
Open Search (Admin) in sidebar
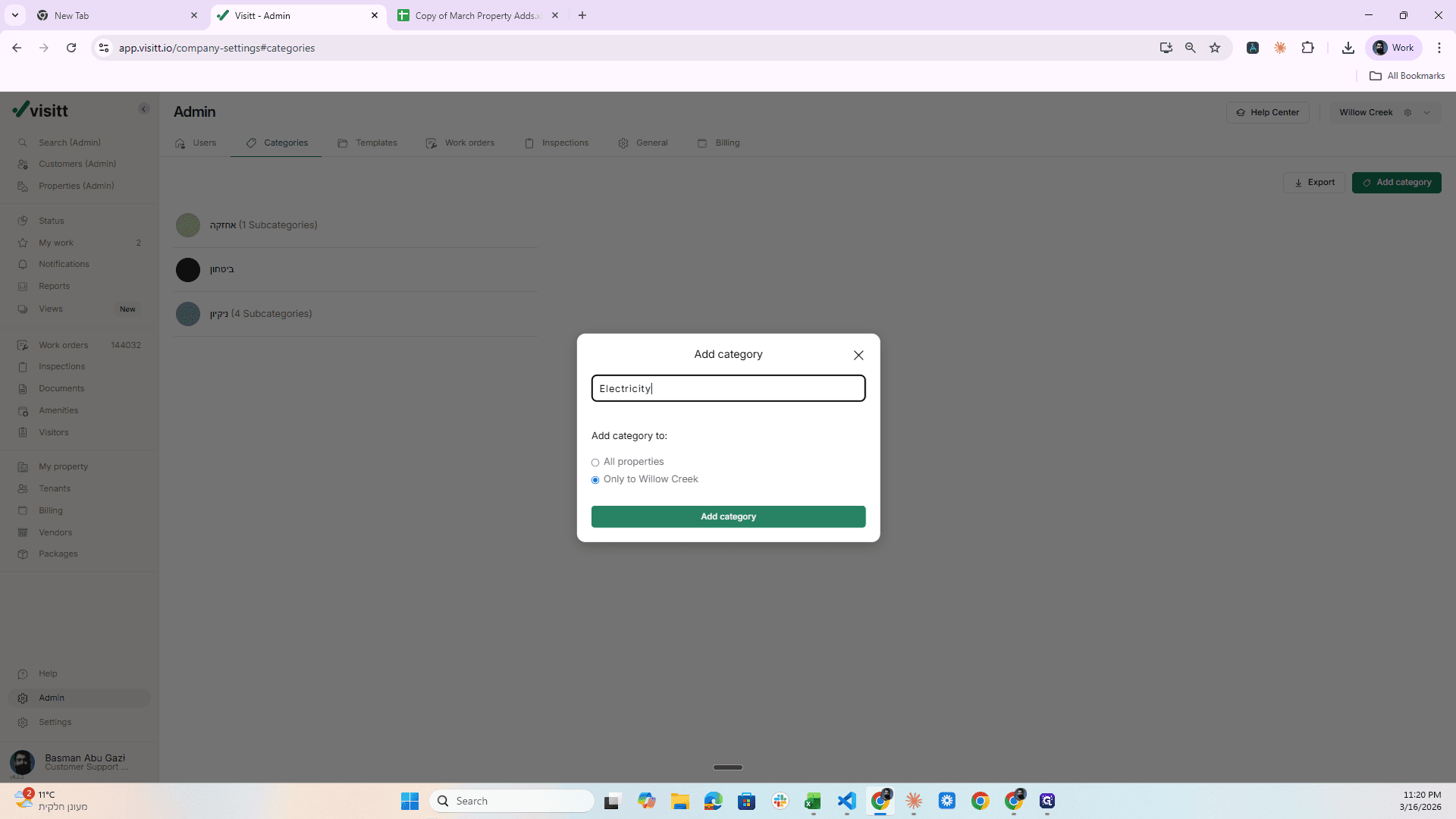point(70,143)
